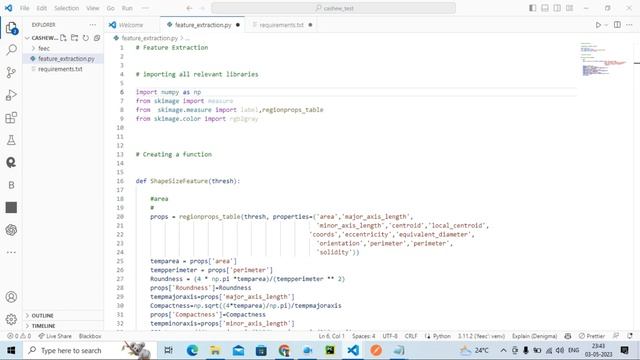Open the View menu
The height and width of the screenshot is (360, 640).
pos(93,8)
